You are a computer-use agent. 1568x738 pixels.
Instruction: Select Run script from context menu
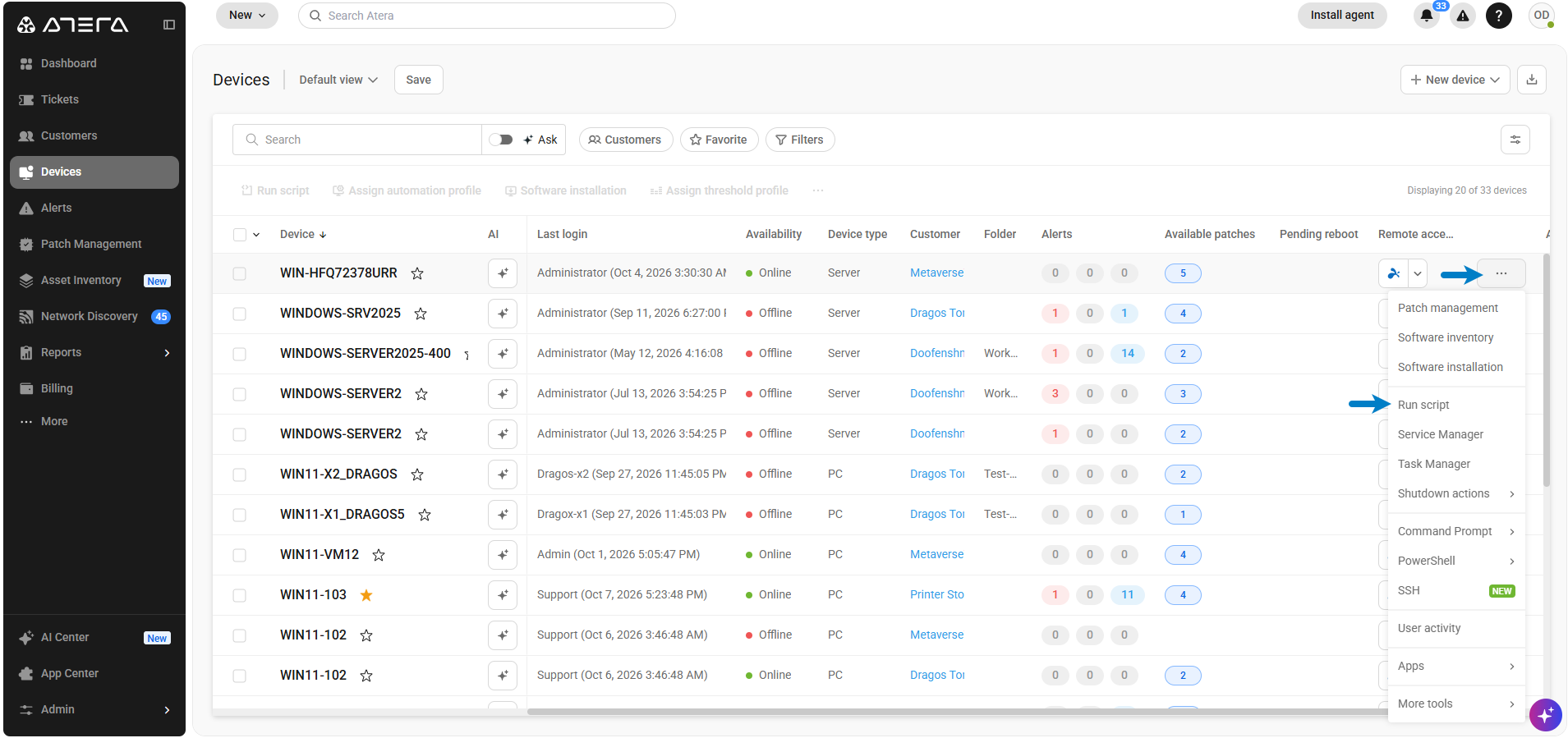[x=1423, y=405]
